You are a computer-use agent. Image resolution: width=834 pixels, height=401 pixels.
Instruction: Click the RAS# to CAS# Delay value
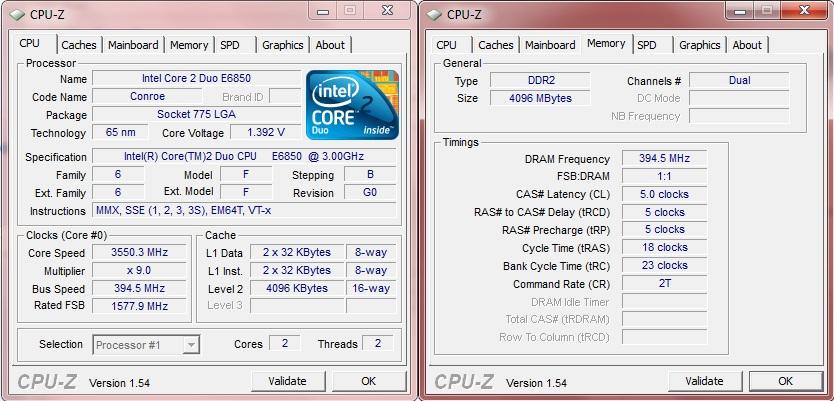click(664, 212)
